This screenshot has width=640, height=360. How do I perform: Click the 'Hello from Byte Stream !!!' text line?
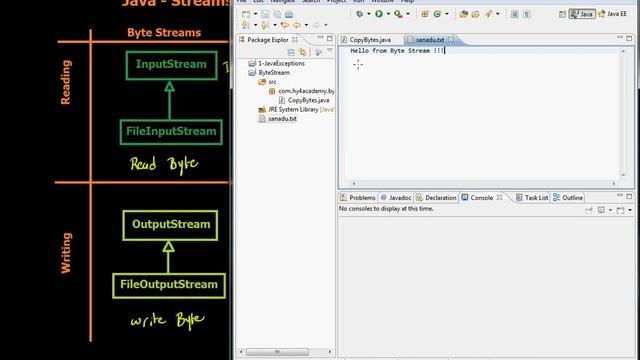397,51
